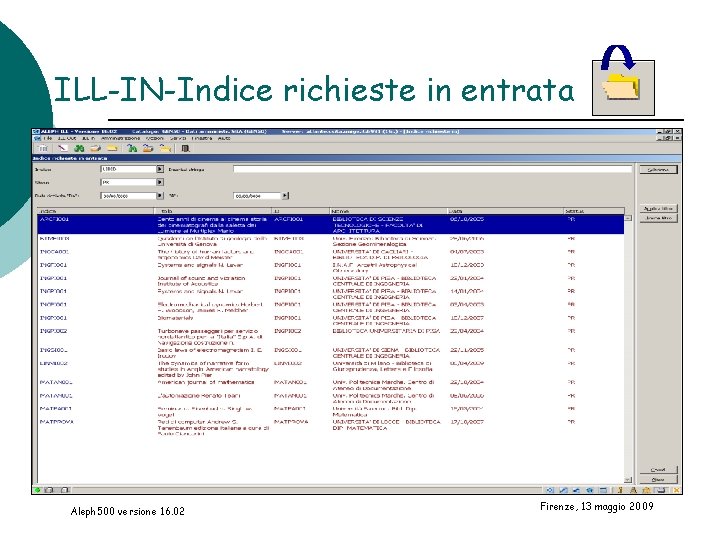Click the 'Biomaterials' title row
This screenshot has width=720, height=540.
(x=175, y=318)
